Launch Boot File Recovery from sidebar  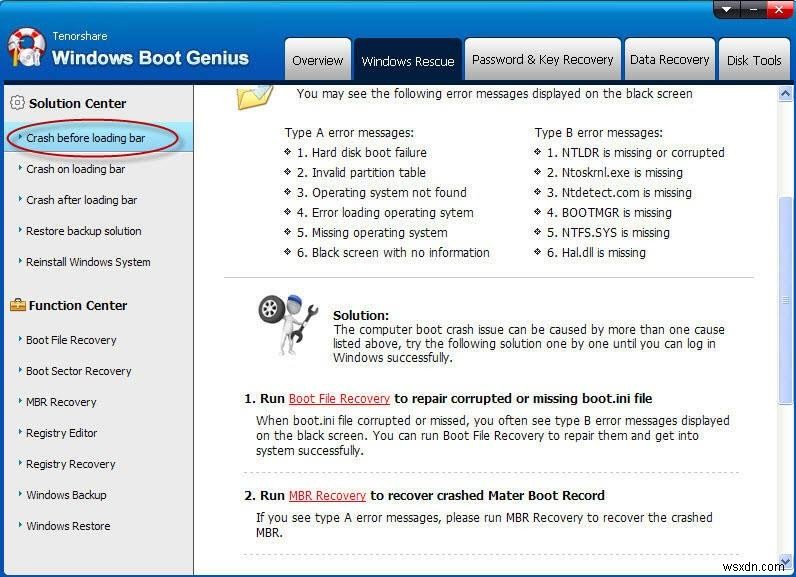[x=71, y=340]
